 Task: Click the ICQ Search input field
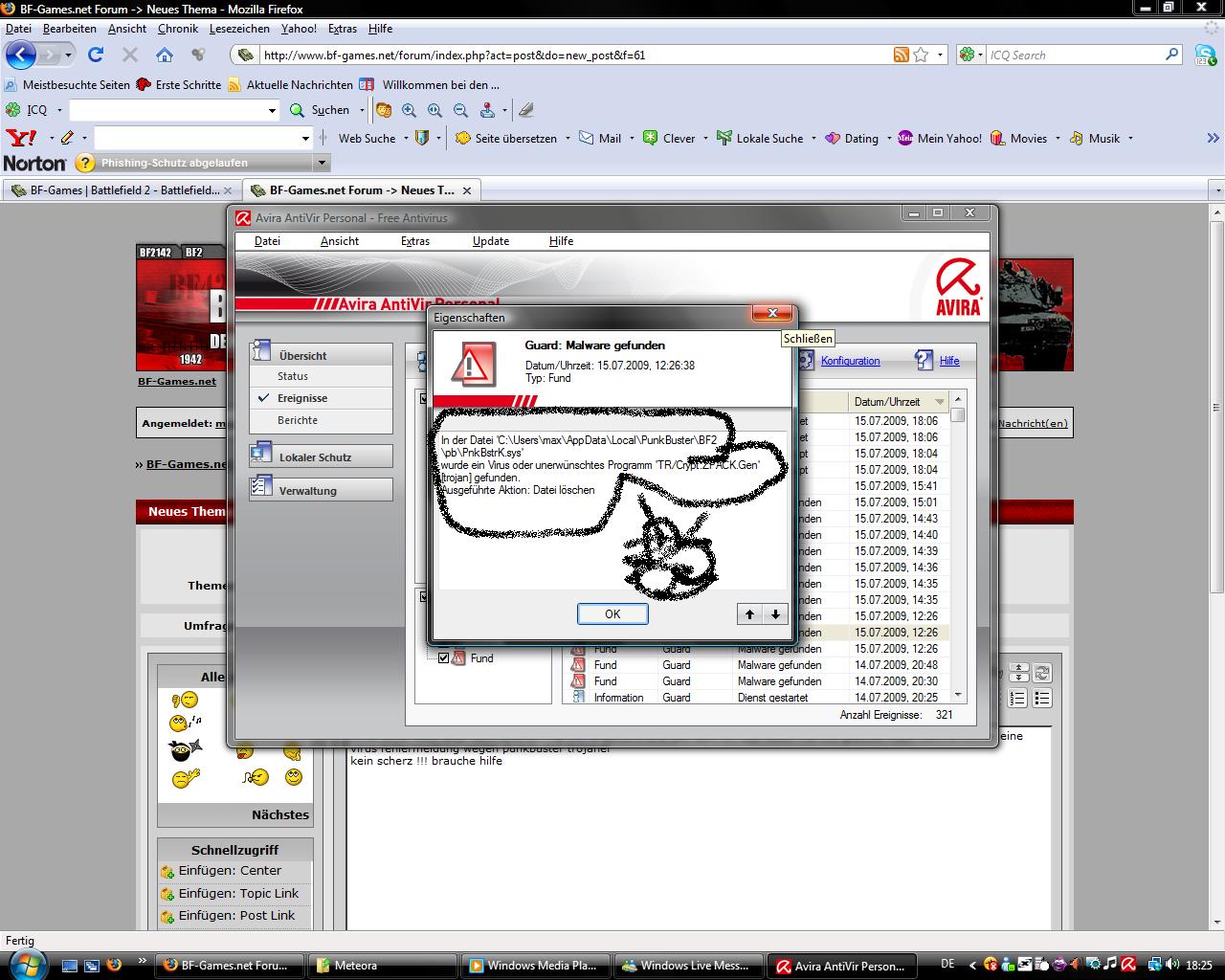[x=1075, y=55]
